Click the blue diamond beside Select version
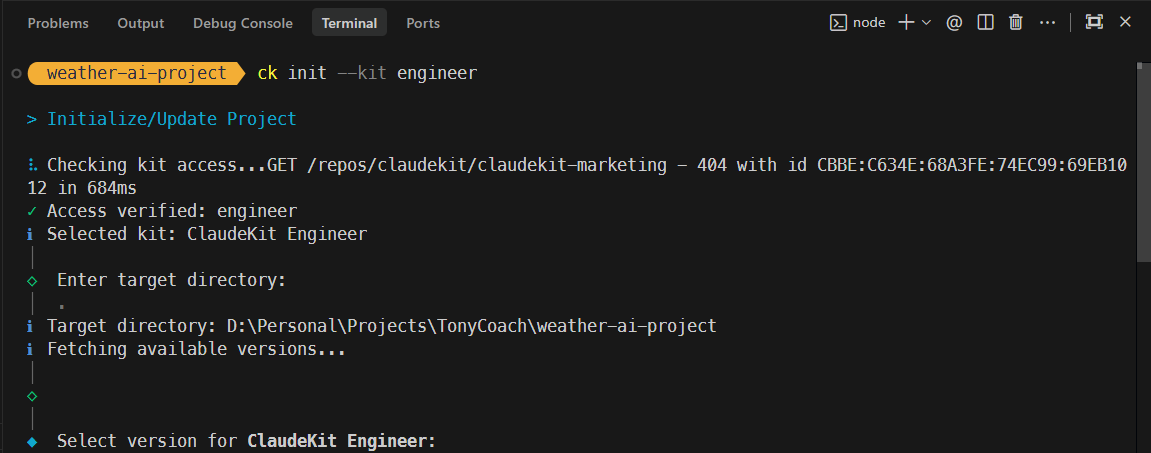The height and width of the screenshot is (453, 1151). click(32, 441)
